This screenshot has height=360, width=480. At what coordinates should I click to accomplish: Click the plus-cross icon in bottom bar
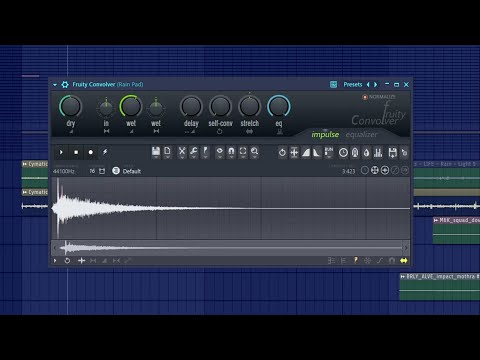click(x=81, y=261)
